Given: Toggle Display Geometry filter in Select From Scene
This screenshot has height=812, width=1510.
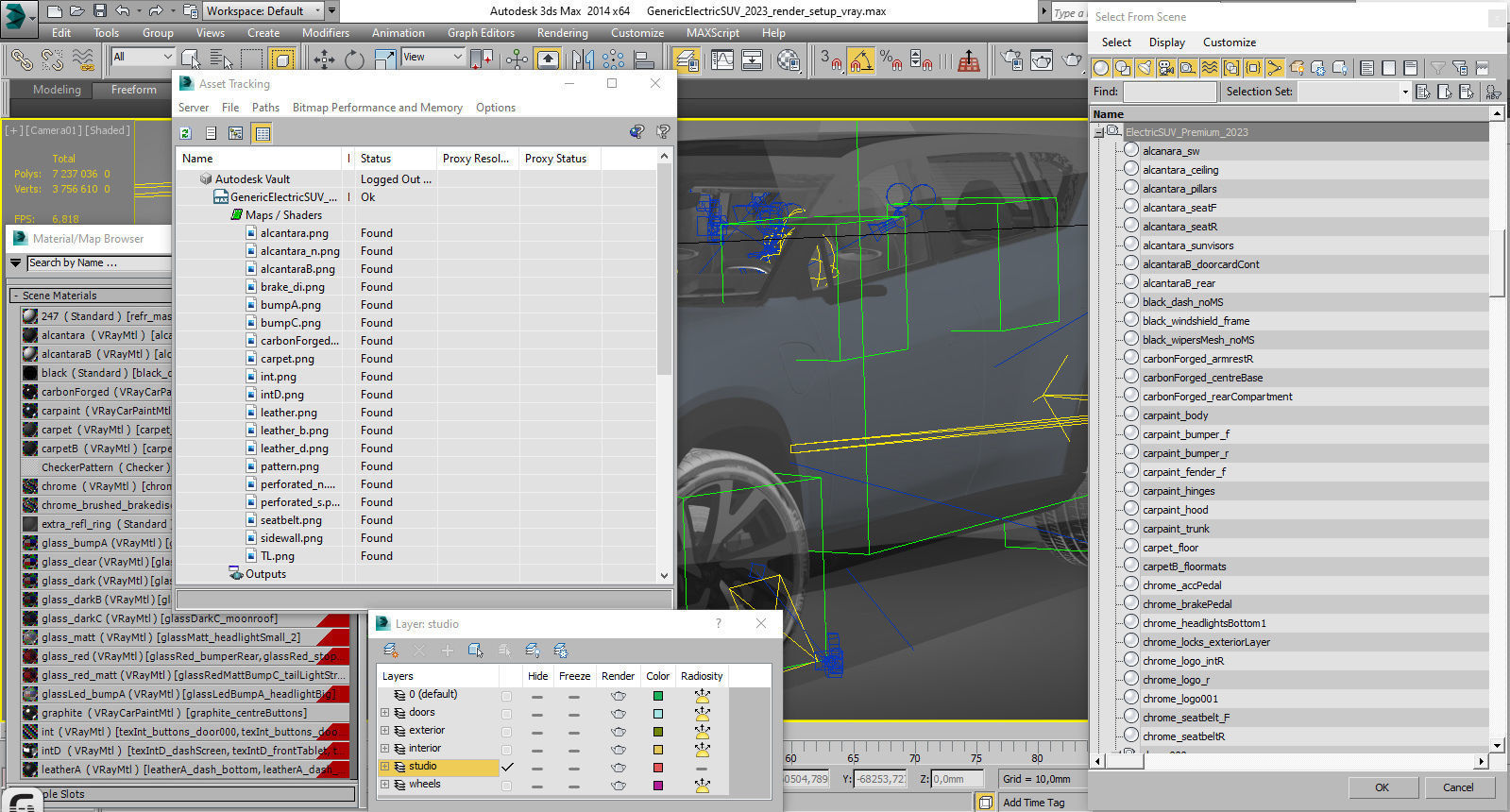Looking at the screenshot, I should click(1101, 68).
